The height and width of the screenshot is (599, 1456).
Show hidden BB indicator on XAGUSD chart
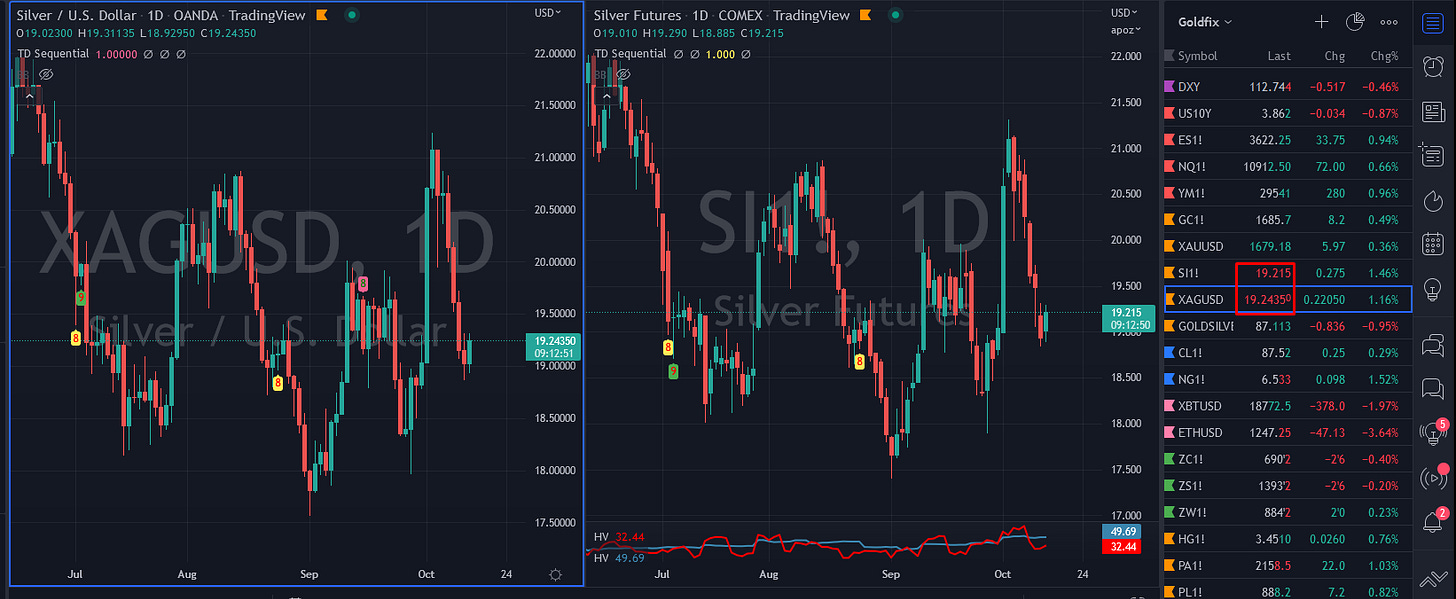point(44,74)
